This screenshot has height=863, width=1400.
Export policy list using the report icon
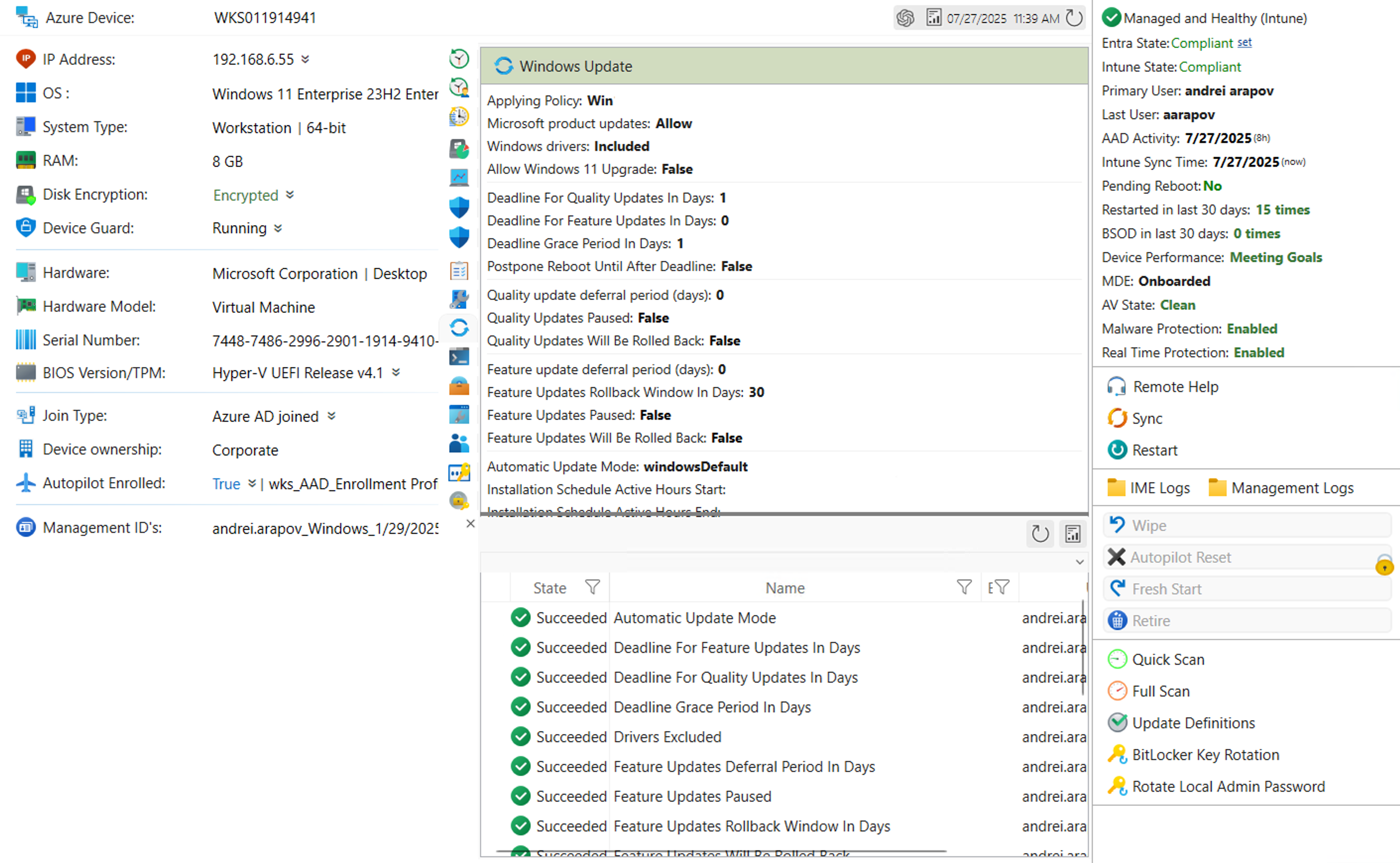tap(1073, 534)
